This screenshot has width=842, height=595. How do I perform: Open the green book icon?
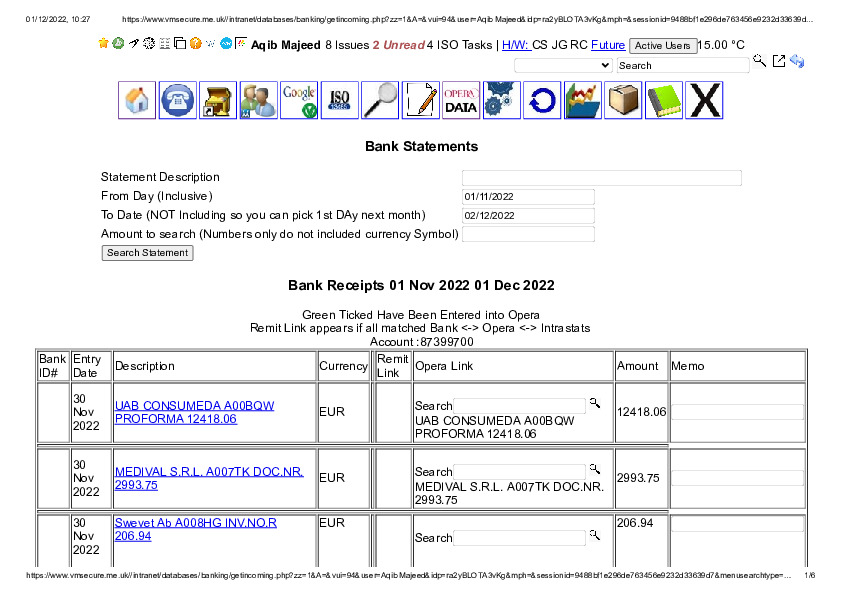point(663,101)
